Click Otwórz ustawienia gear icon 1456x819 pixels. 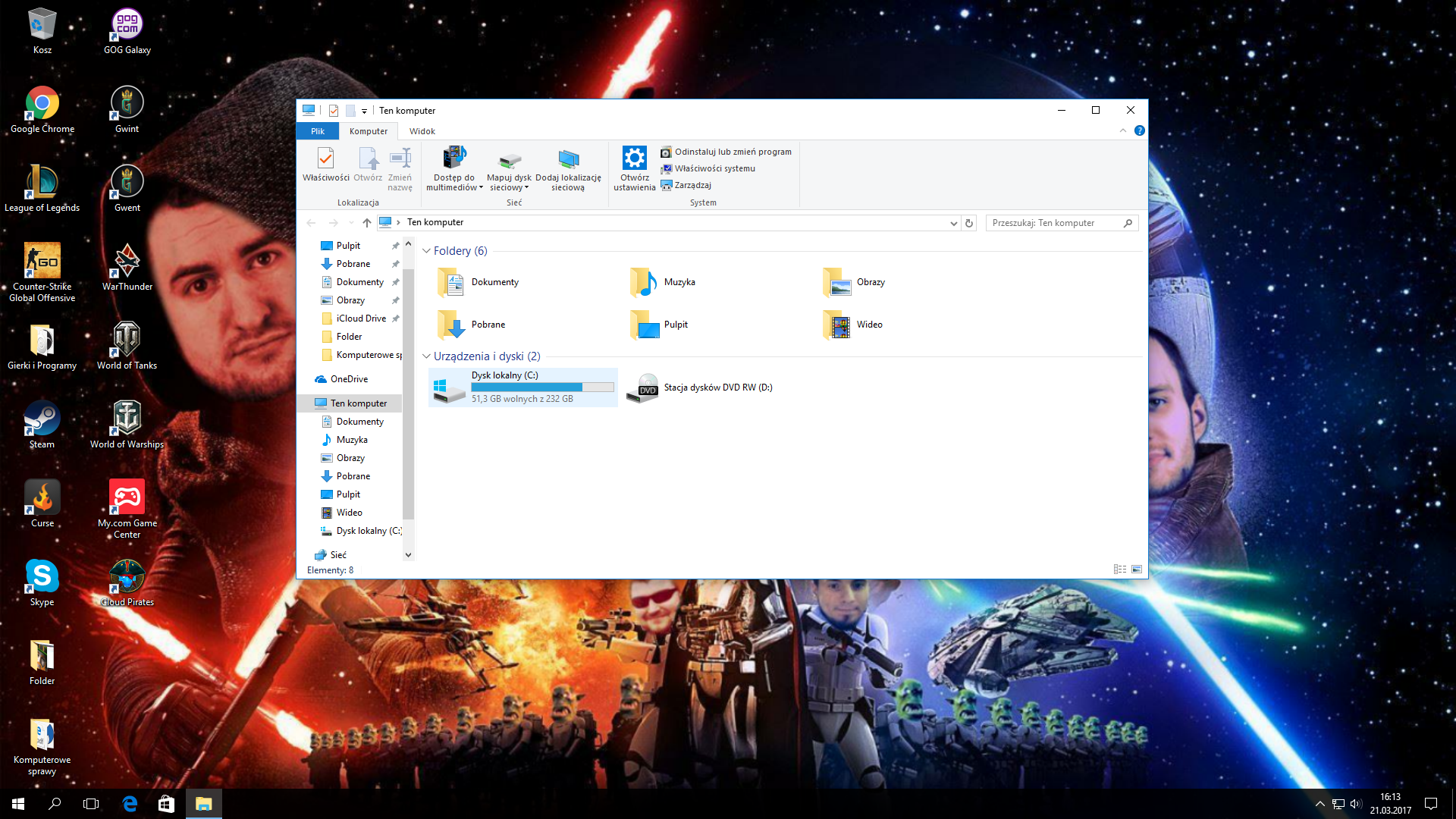pyautogui.click(x=634, y=158)
